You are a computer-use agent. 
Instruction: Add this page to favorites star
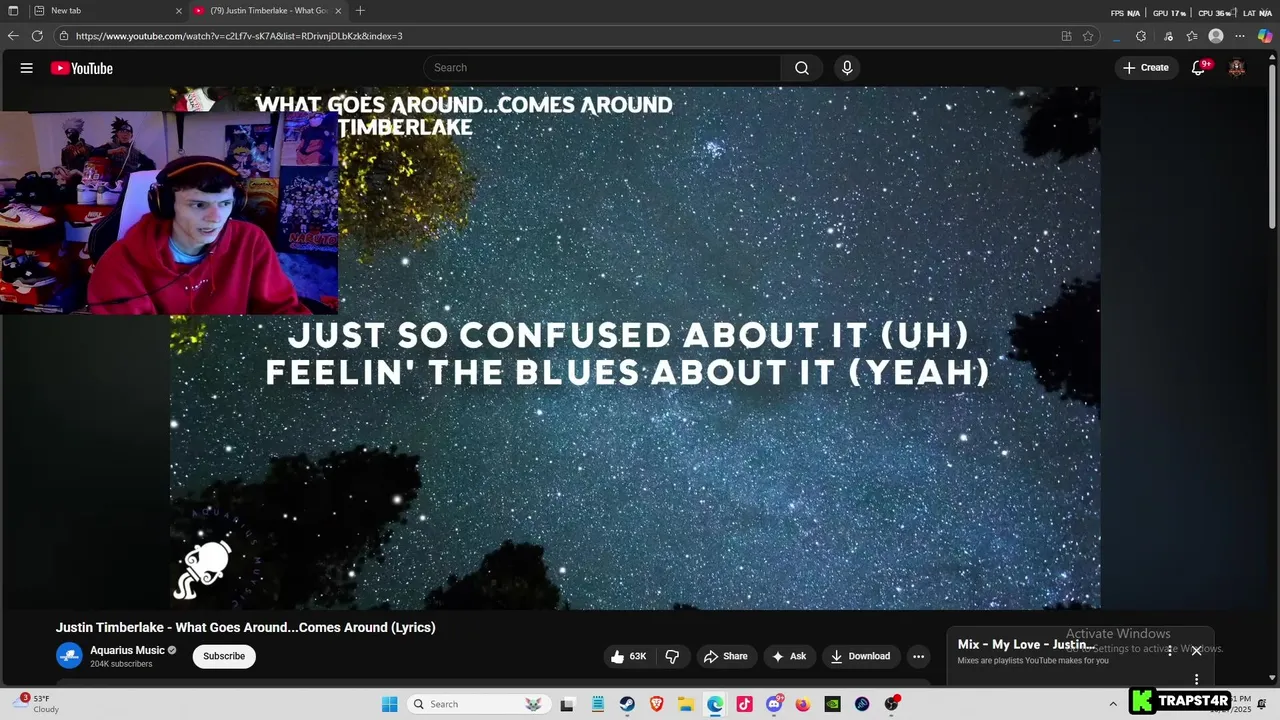[x=1088, y=36]
